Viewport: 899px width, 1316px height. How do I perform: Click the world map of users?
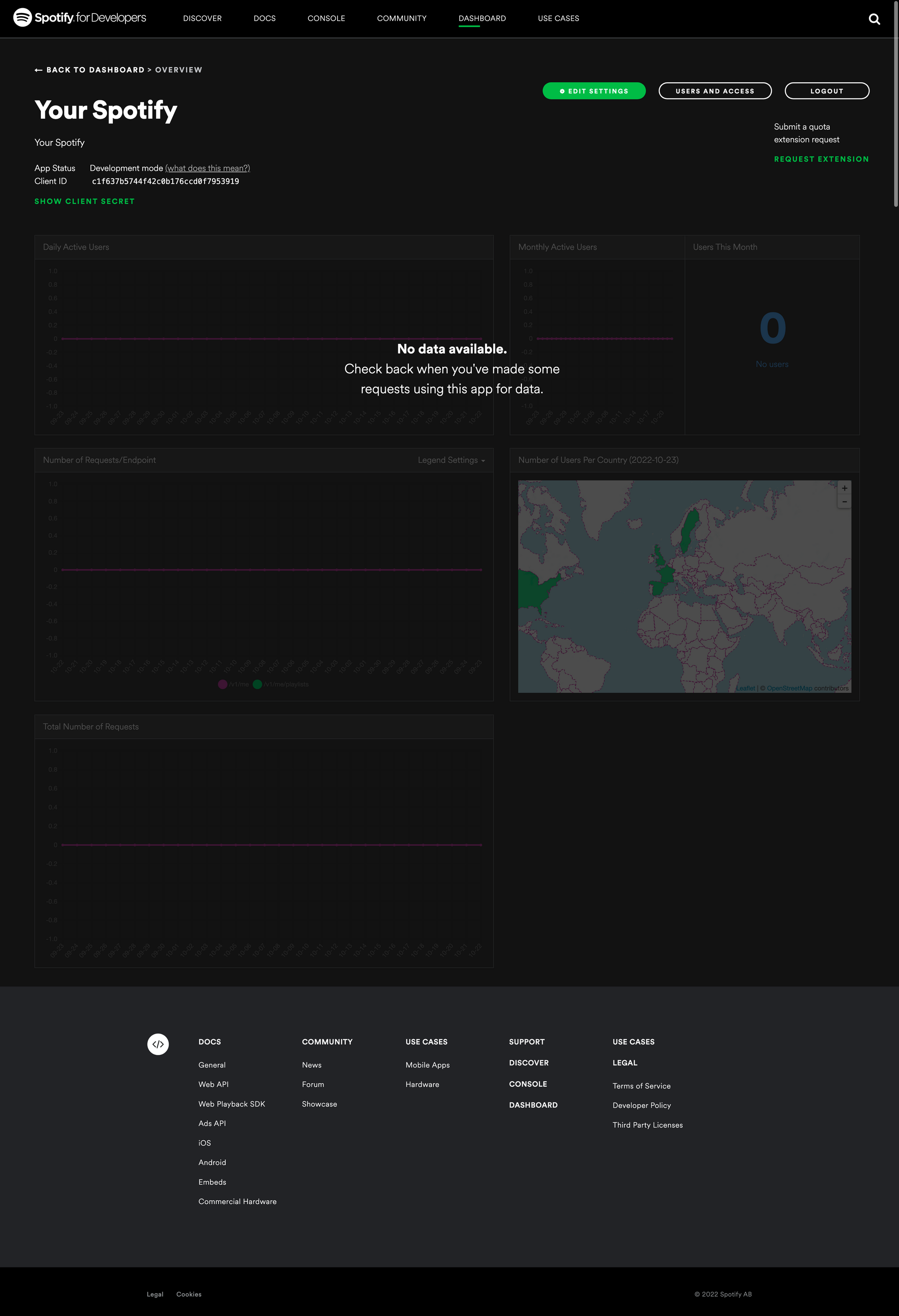point(684,587)
